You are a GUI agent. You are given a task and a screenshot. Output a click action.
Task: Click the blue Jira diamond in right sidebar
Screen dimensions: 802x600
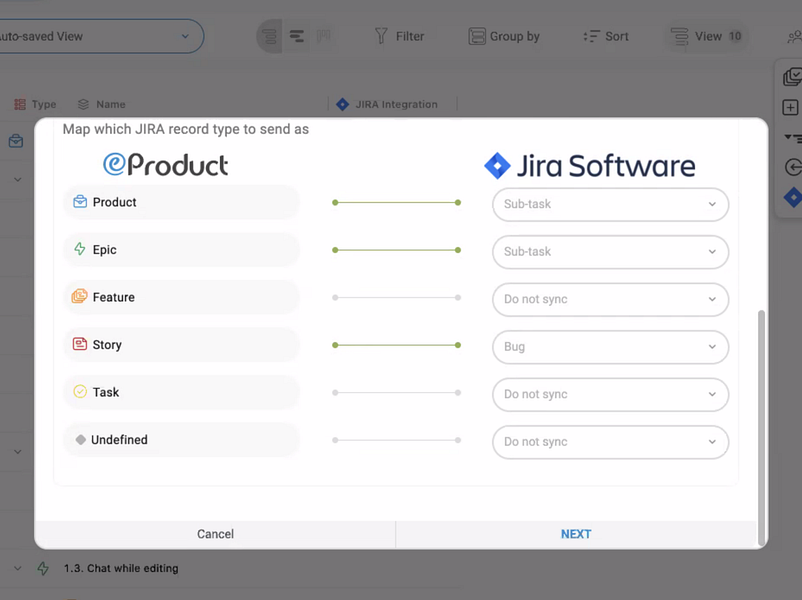pos(793,197)
